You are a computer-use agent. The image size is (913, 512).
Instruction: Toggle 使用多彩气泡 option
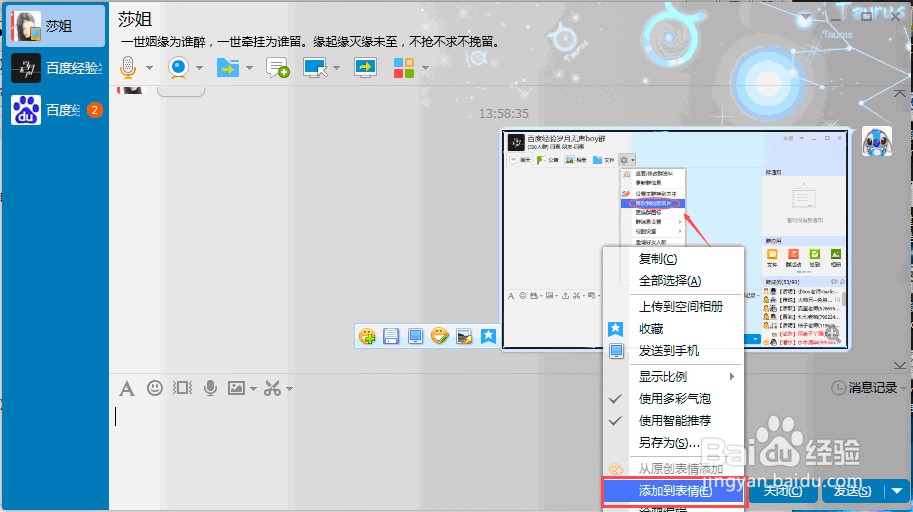674,398
